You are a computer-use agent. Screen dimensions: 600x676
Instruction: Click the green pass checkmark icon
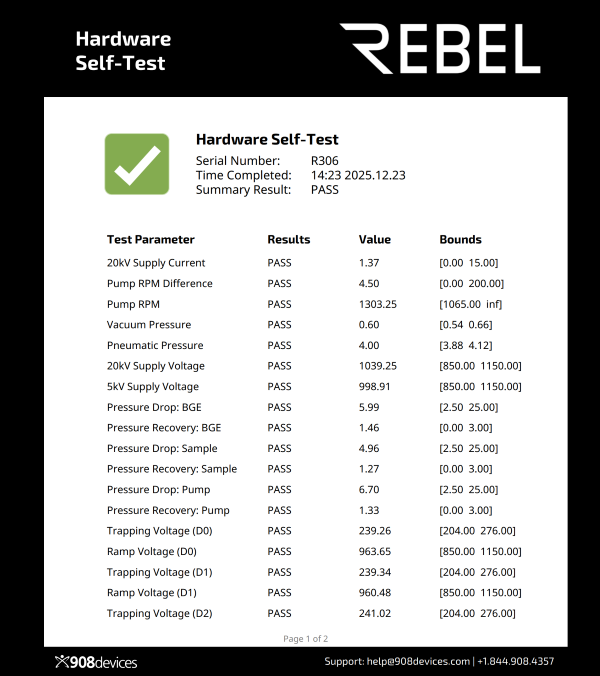point(137,164)
